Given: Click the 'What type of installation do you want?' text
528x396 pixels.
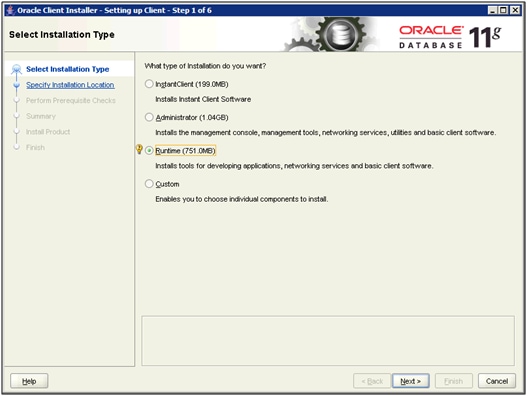Looking at the screenshot, I should point(205,66).
